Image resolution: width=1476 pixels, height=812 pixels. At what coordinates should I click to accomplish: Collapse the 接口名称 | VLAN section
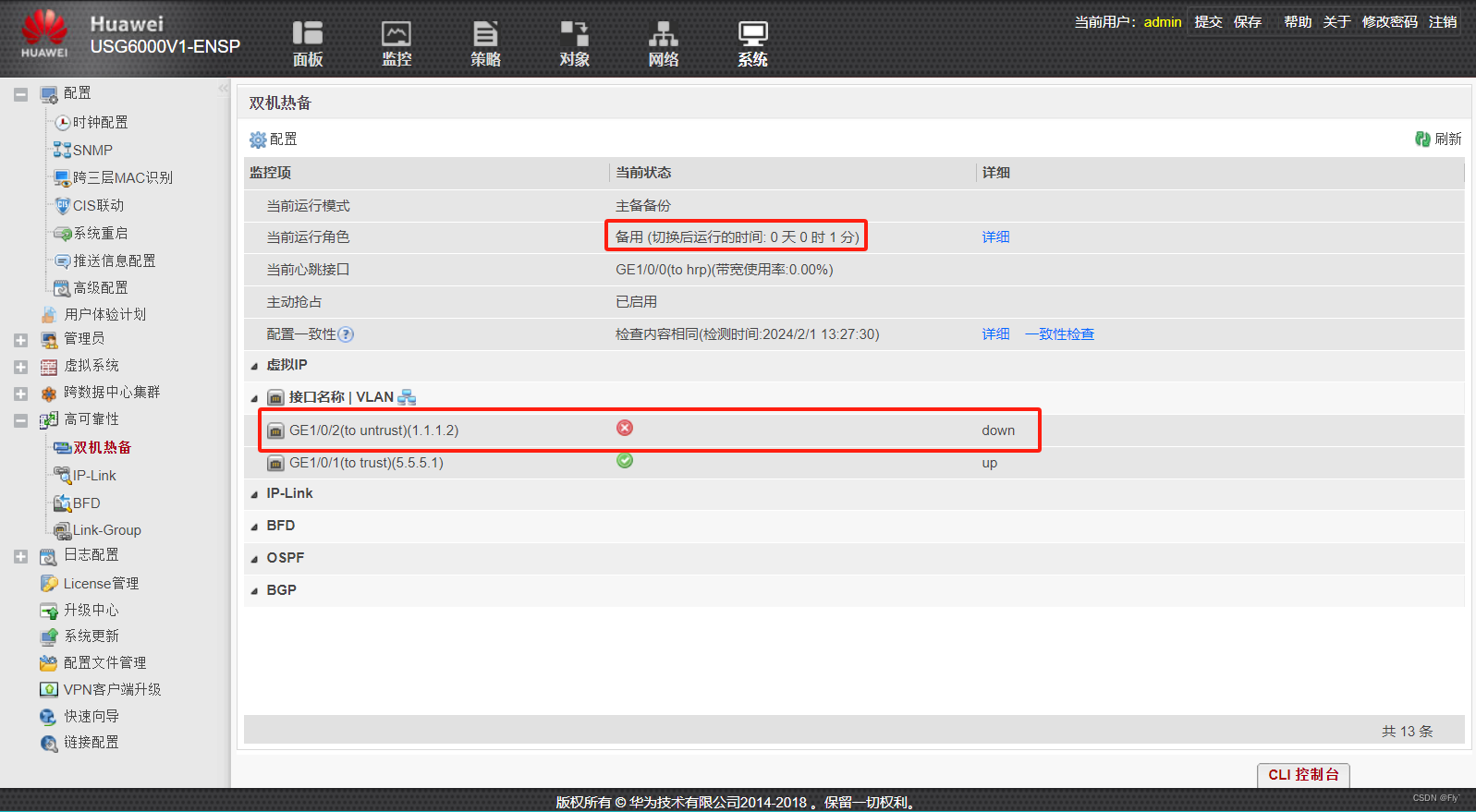(x=254, y=399)
